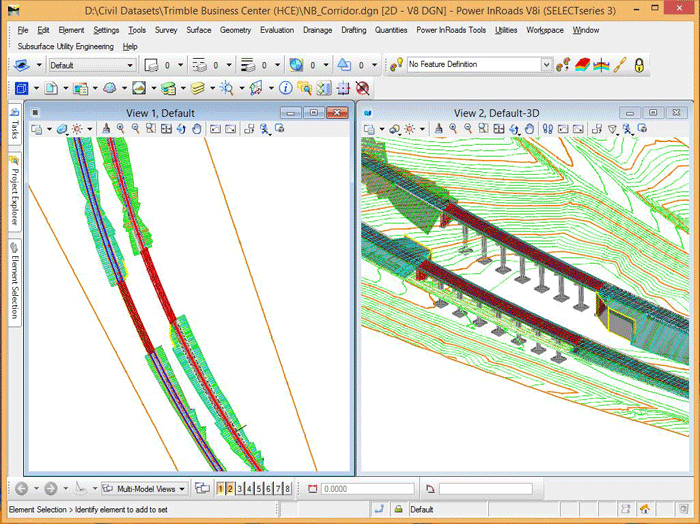Click the globe icon in attributes toolbar
The height and width of the screenshot is (524, 700).
(297, 65)
